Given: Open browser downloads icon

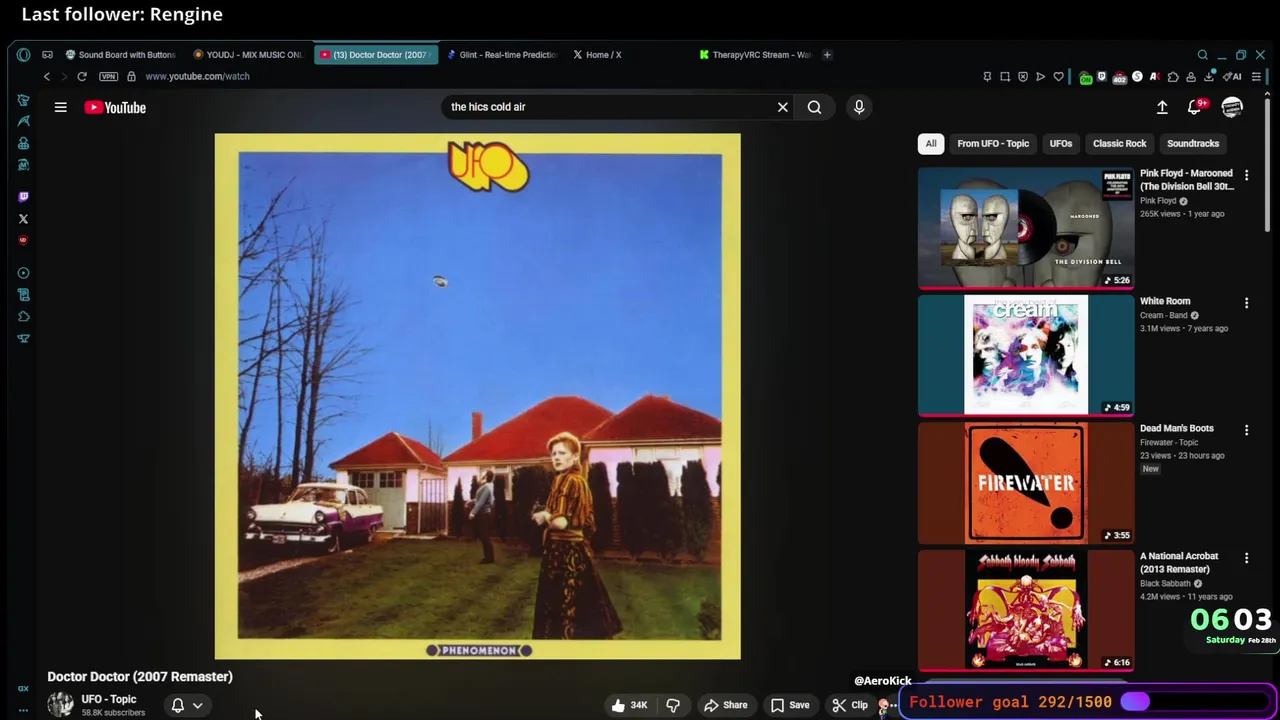Looking at the screenshot, I should pos(1210,76).
